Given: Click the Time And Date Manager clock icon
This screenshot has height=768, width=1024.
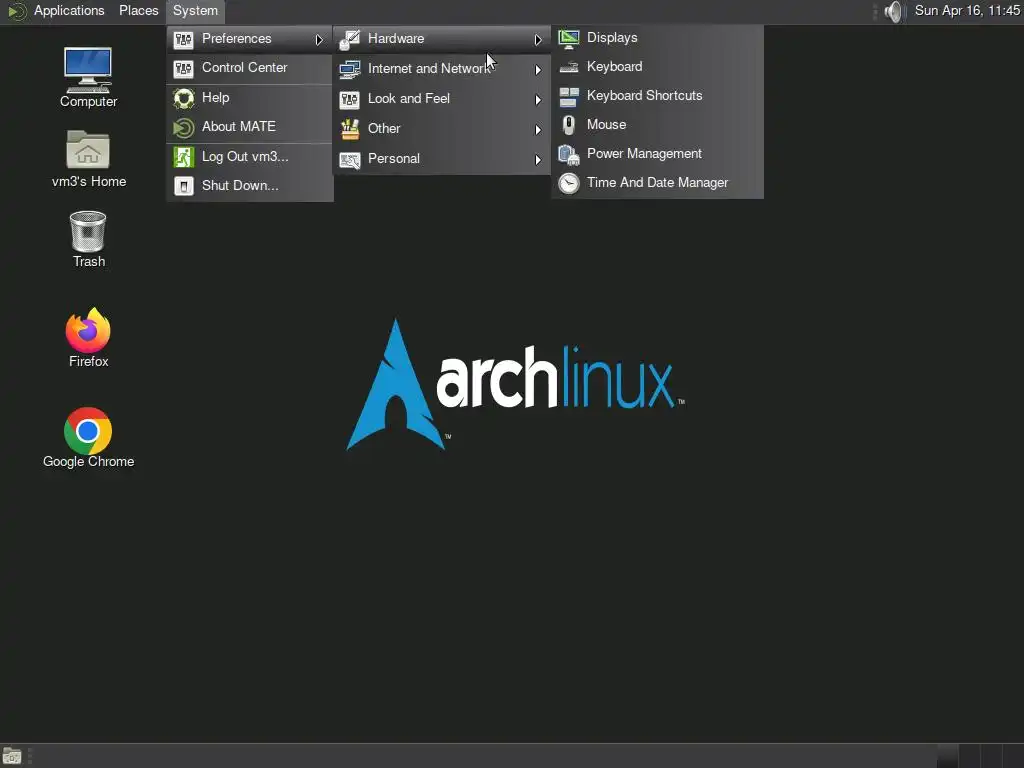Looking at the screenshot, I should 569,184.
